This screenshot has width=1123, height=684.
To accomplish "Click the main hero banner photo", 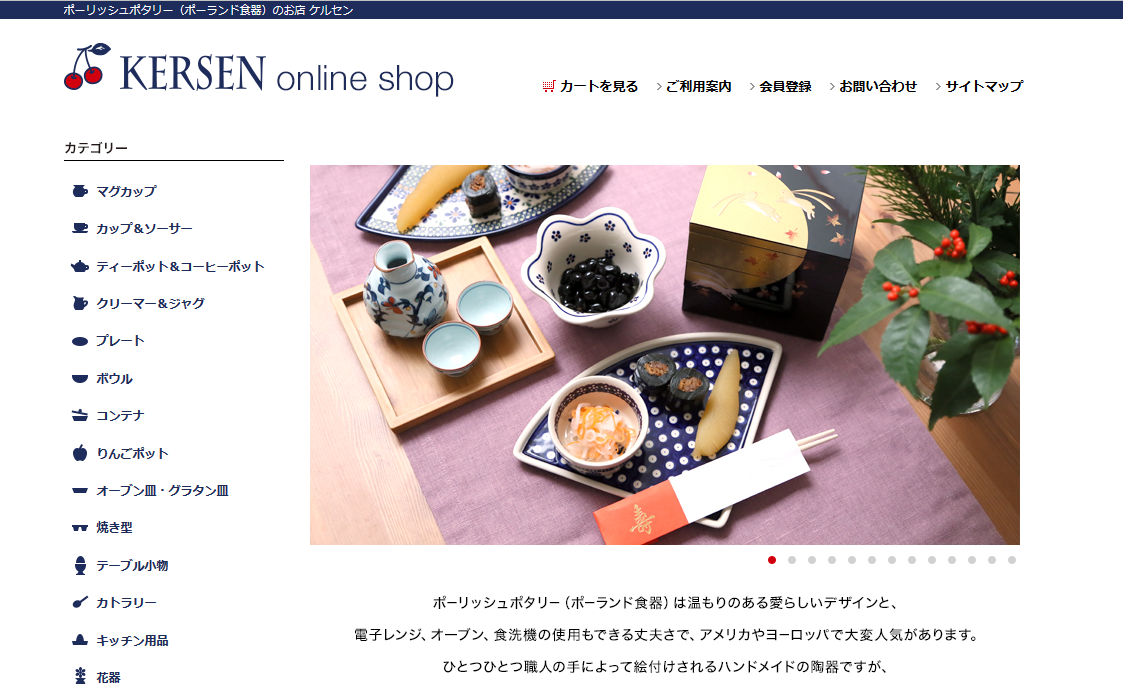I will (665, 355).
